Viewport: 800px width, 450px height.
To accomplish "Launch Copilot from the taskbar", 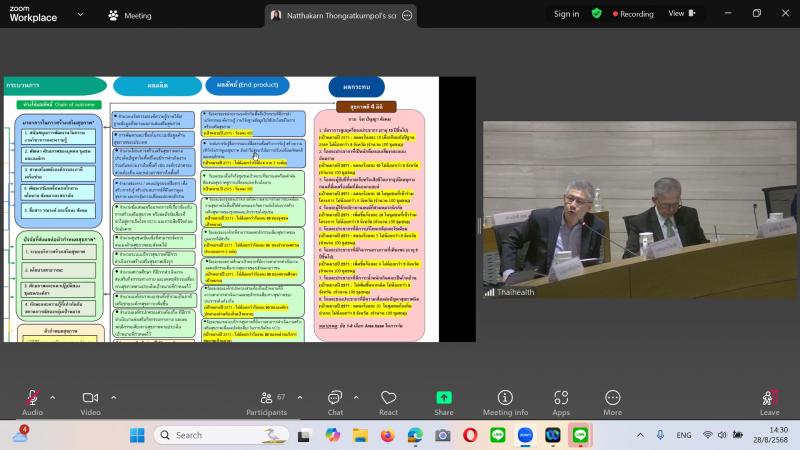I will coord(333,435).
